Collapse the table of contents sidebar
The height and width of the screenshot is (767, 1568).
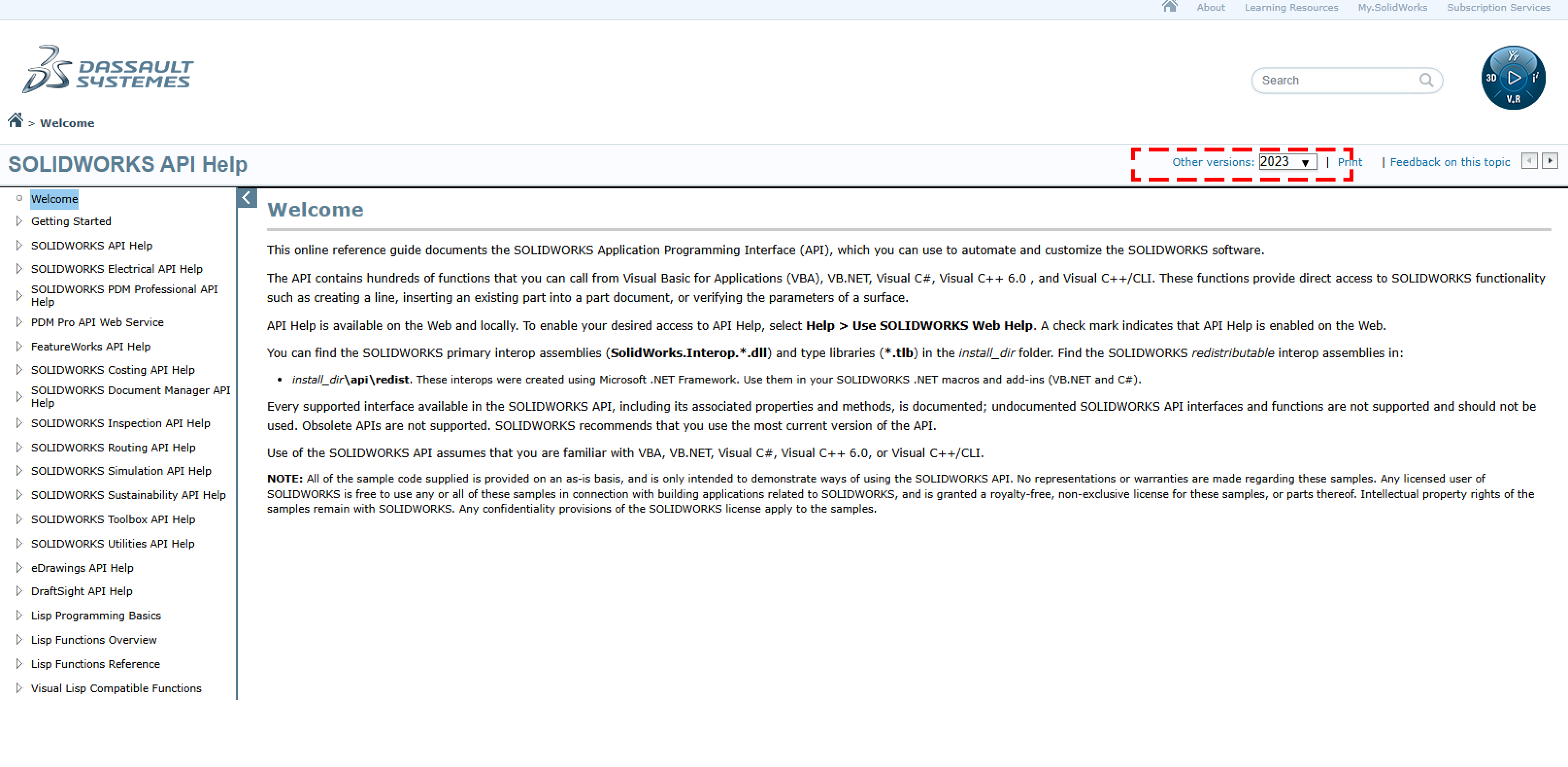[x=247, y=198]
